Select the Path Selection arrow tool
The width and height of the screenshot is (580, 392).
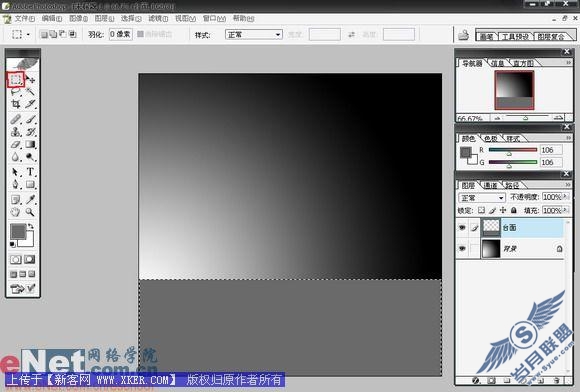16,172
